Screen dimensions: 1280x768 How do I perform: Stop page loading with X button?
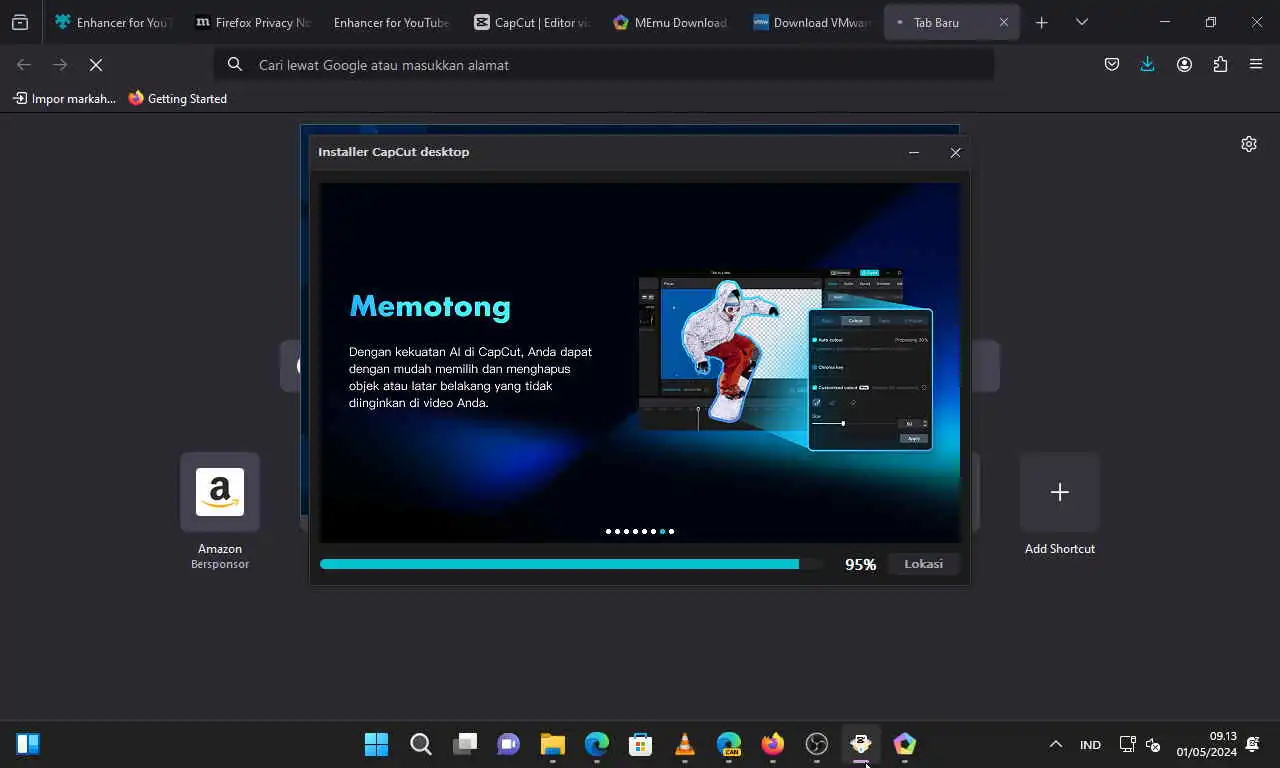(x=96, y=64)
